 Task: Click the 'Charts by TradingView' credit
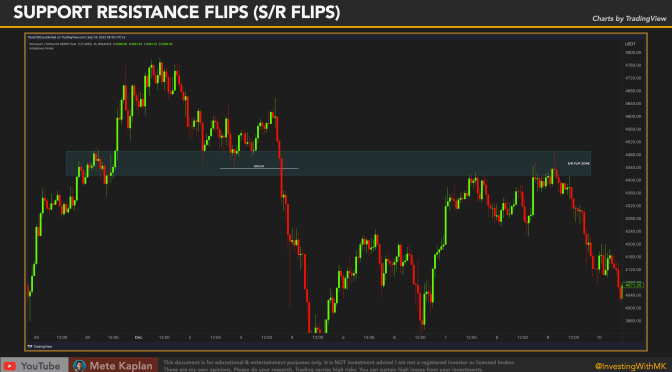point(630,18)
